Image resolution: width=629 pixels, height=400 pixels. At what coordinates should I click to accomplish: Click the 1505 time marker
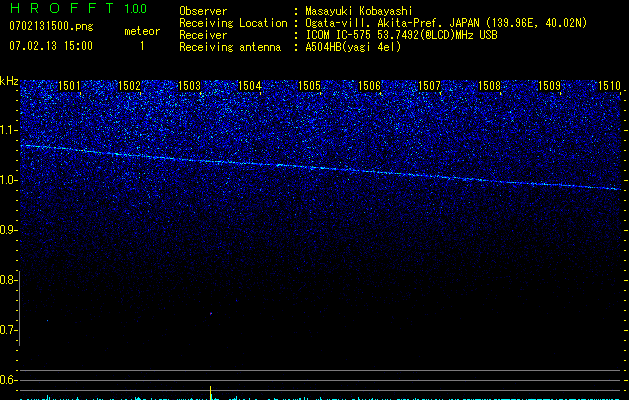point(309,86)
